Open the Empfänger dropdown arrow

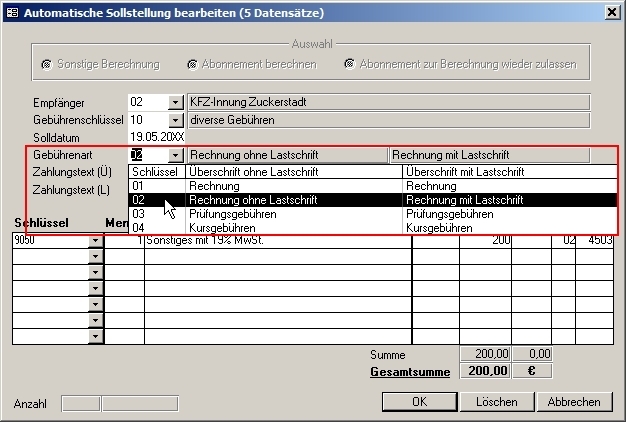tap(175, 102)
